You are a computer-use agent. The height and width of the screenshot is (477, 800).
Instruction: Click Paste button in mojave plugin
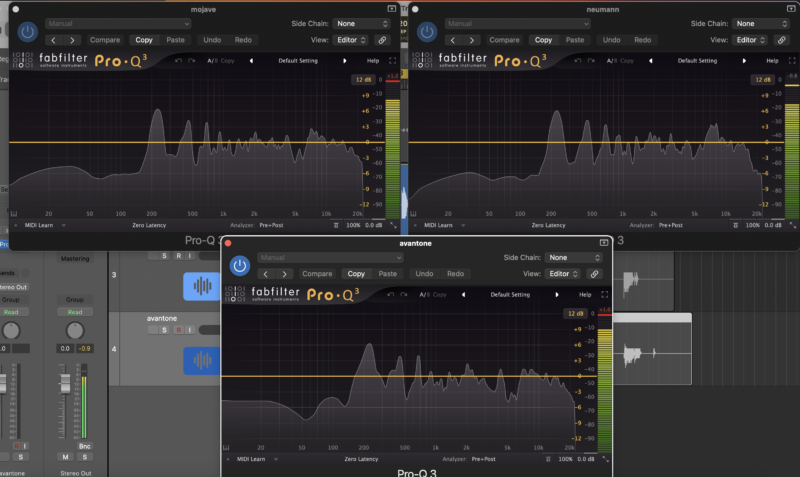[x=175, y=40]
